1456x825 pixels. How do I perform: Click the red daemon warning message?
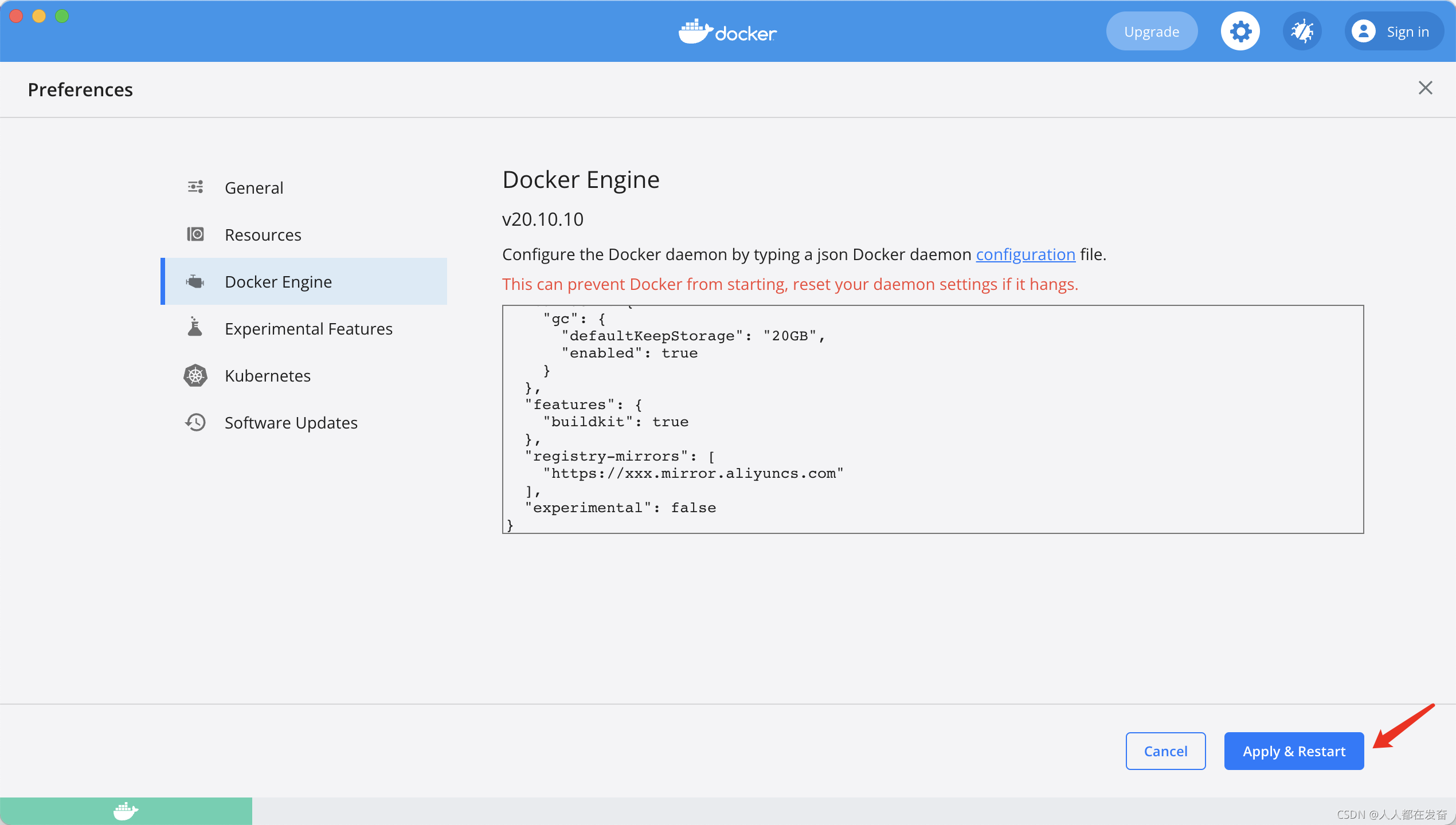click(x=790, y=284)
